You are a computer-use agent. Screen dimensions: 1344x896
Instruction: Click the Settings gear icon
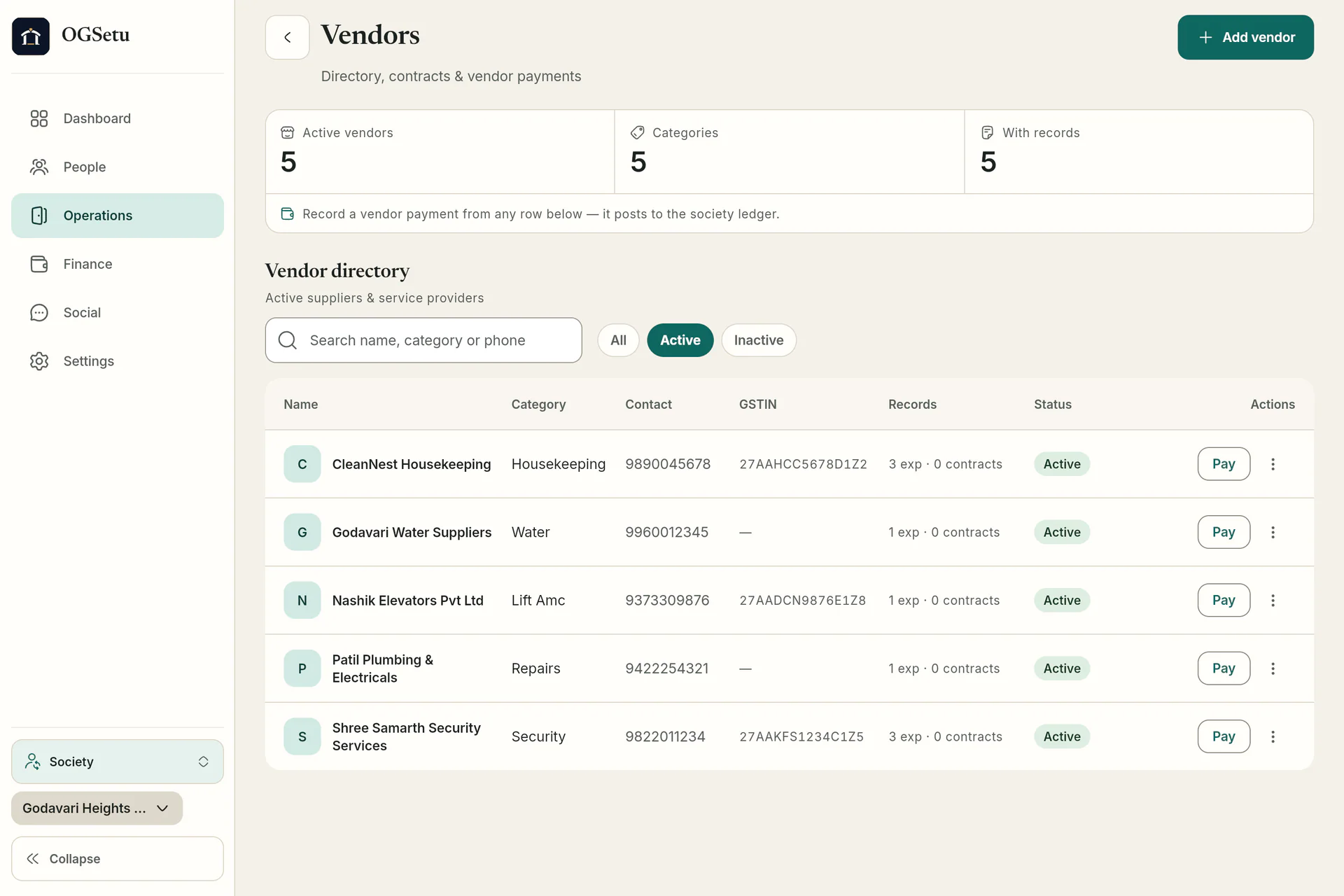[x=39, y=361]
